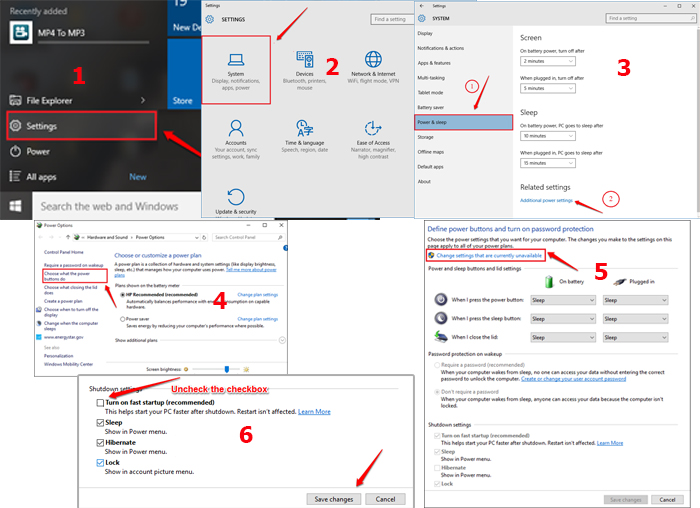The height and width of the screenshot is (508, 700).
Task: Open Ease of Access icon
Action: click(x=373, y=127)
